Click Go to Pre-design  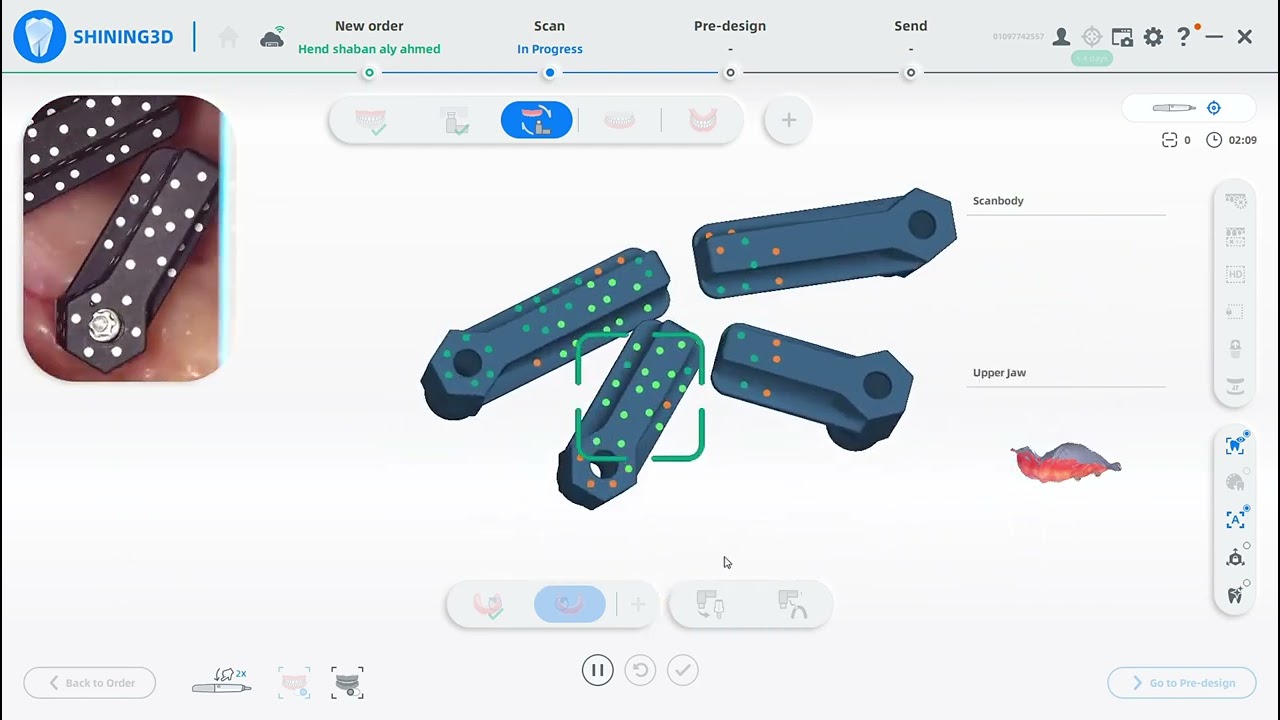click(1182, 683)
